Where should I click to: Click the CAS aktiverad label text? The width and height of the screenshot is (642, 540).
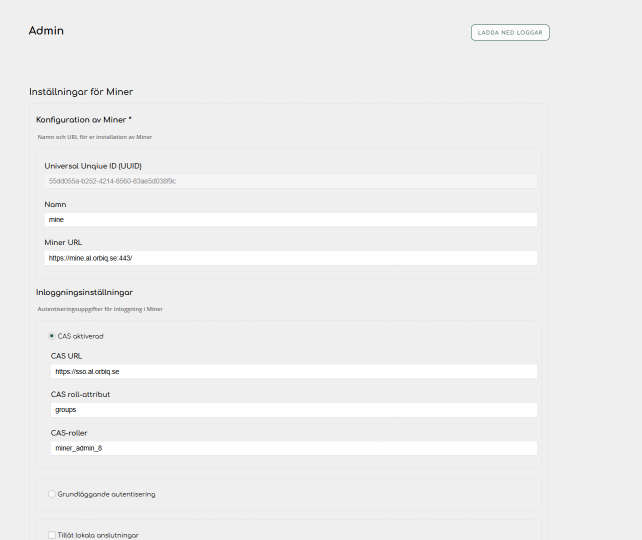point(80,336)
